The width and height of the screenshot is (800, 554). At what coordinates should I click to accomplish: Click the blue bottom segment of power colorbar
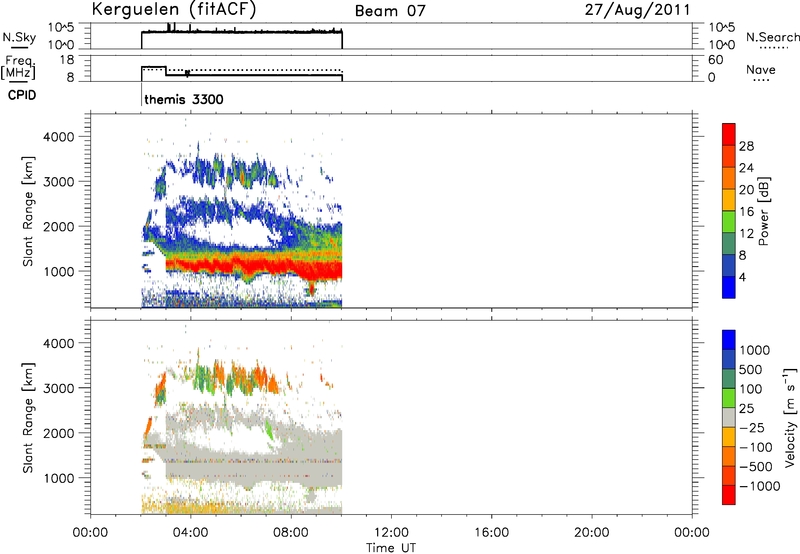(x=729, y=287)
